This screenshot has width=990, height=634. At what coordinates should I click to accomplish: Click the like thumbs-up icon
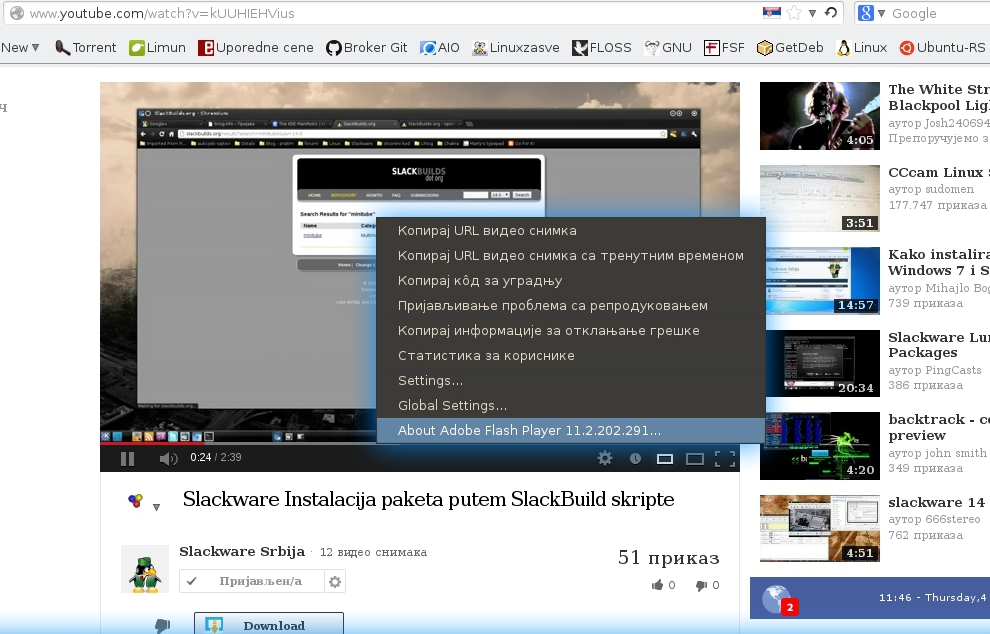point(657,585)
